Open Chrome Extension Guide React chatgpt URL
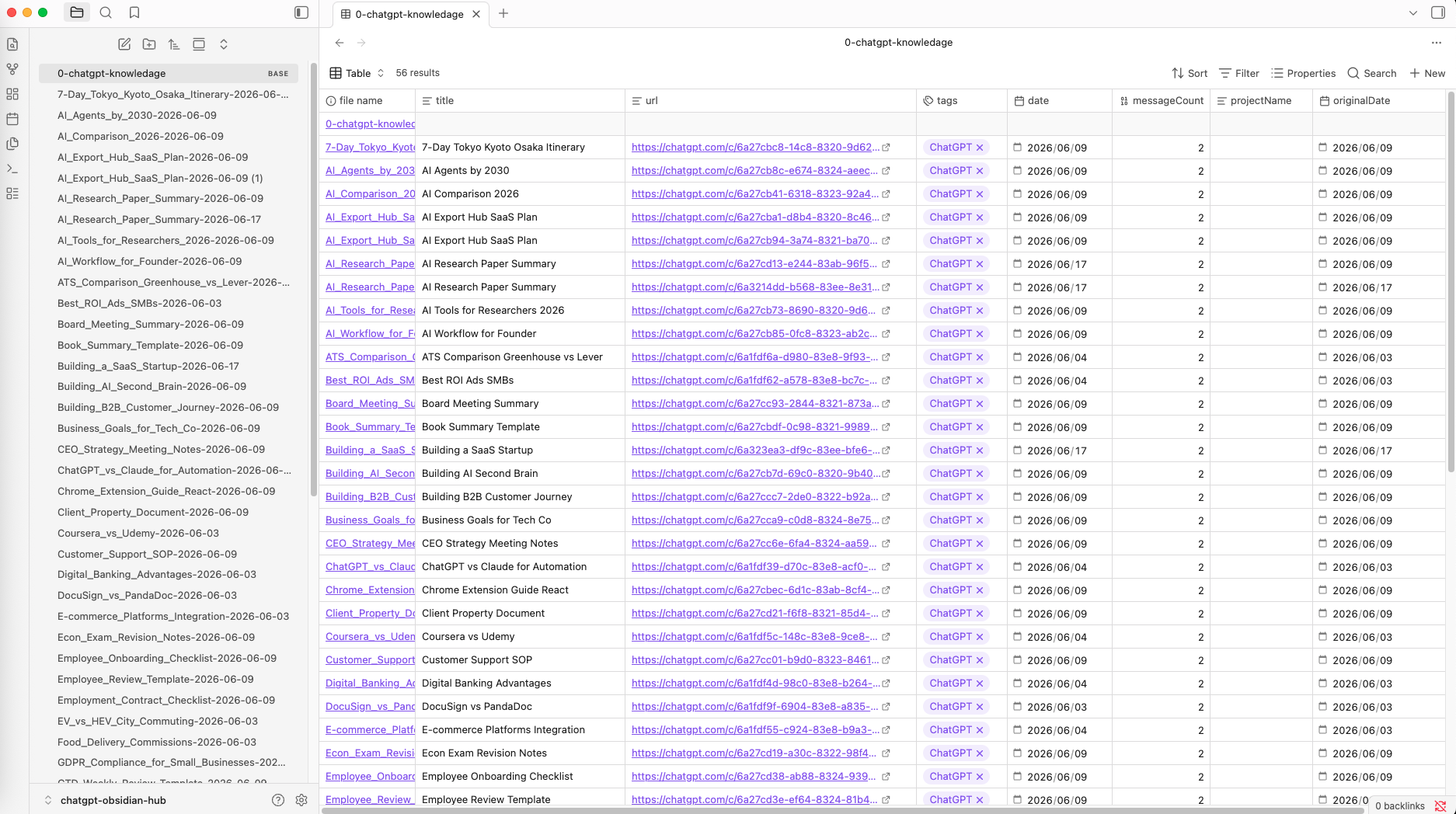This screenshot has width=1456, height=814. 754,590
